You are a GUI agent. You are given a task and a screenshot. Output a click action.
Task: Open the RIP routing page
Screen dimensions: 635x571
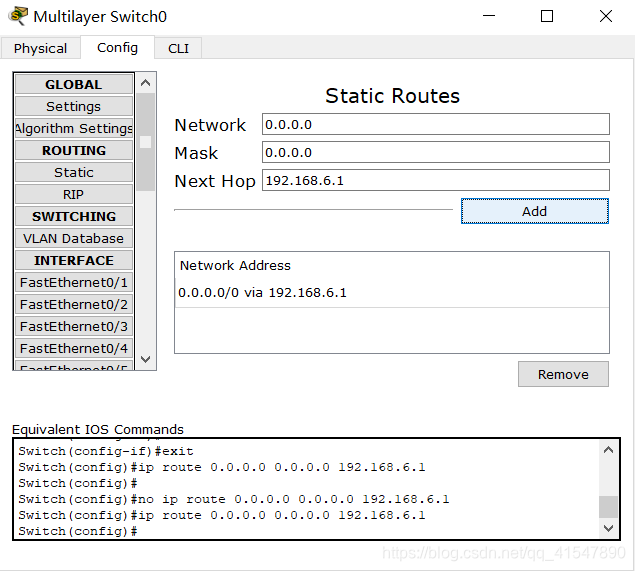pos(74,194)
